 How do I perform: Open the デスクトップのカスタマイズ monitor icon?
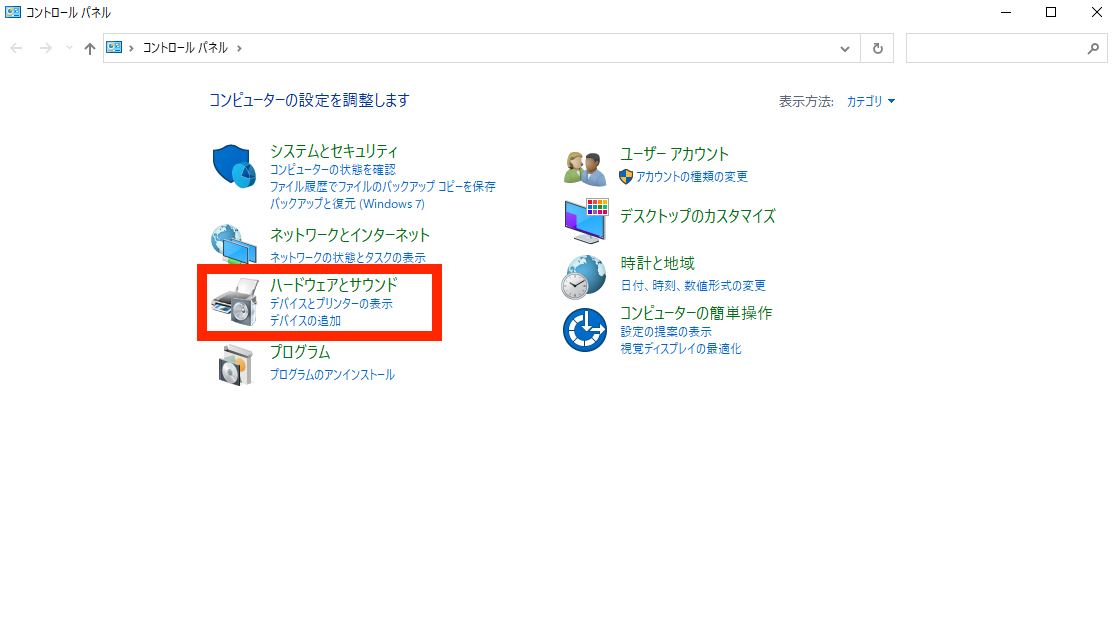coord(586,221)
